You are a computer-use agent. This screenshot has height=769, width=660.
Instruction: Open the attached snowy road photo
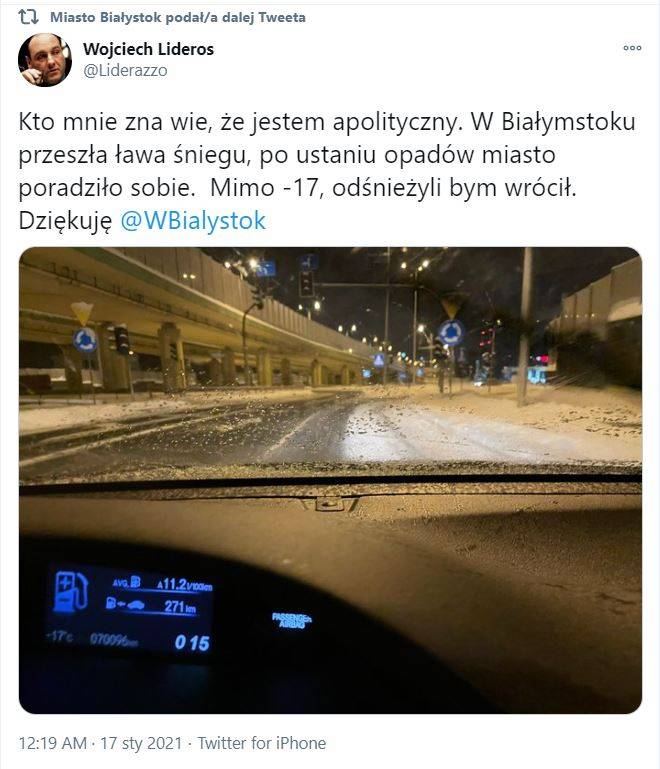click(x=330, y=480)
